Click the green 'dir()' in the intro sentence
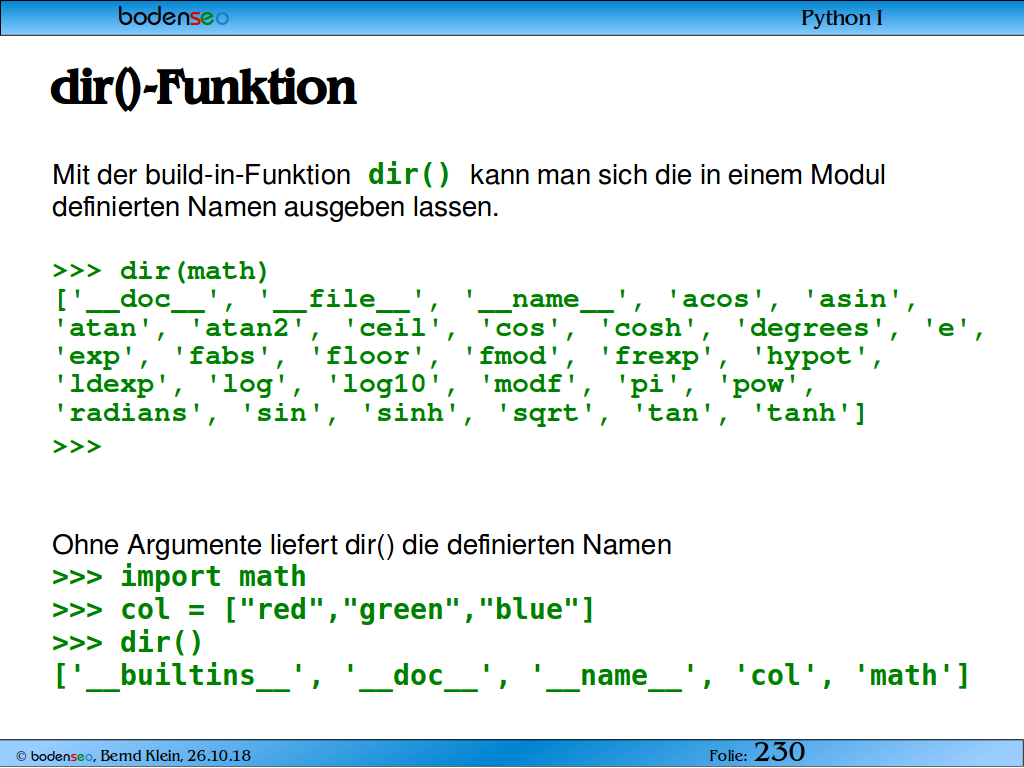The image size is (1024, 768). [409, 174]
